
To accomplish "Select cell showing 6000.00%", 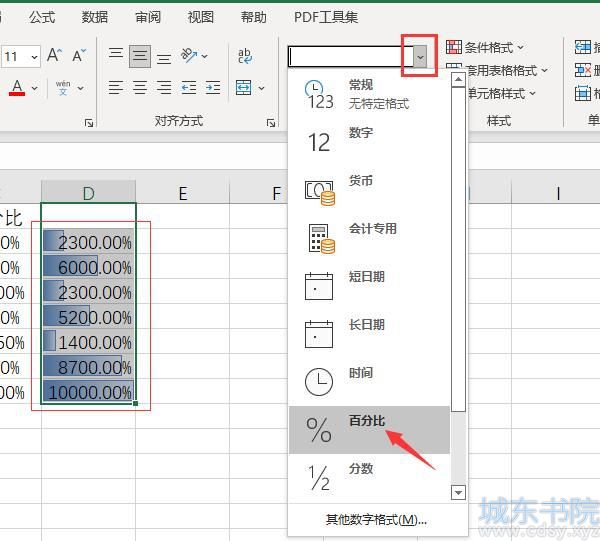I will (88, 267).
